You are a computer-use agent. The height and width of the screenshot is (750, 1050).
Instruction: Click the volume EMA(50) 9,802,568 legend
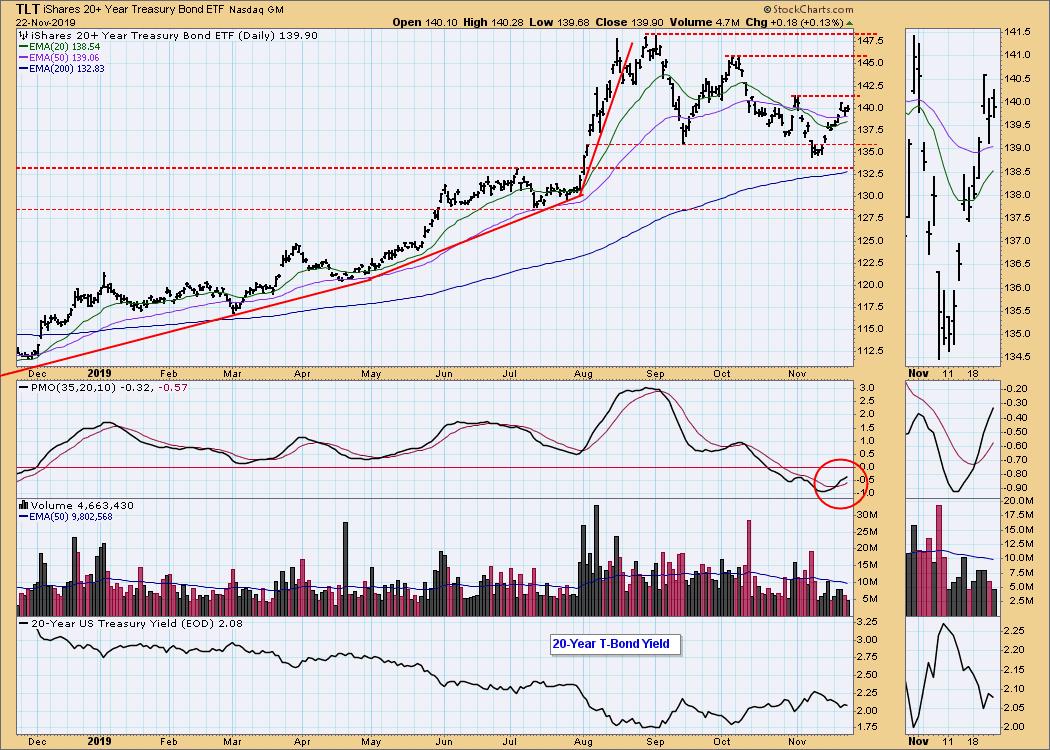pyautogui.click(x=66, y=516)
